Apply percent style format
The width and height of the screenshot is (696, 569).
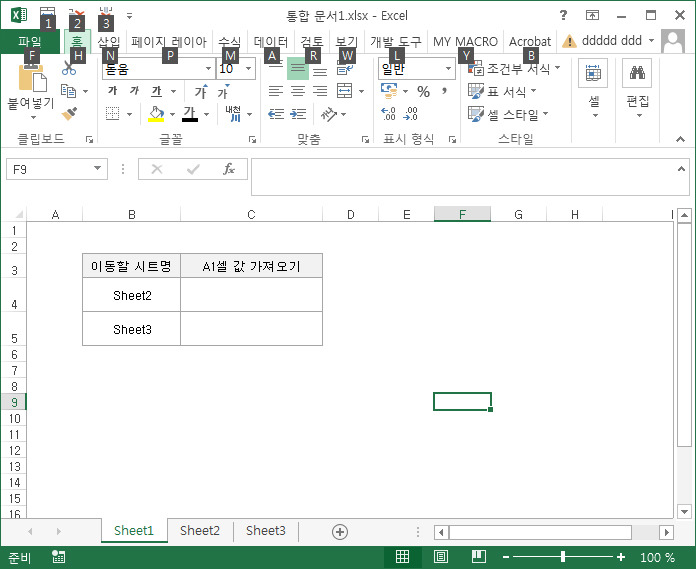pyautogui.click(x=423, y=91)
